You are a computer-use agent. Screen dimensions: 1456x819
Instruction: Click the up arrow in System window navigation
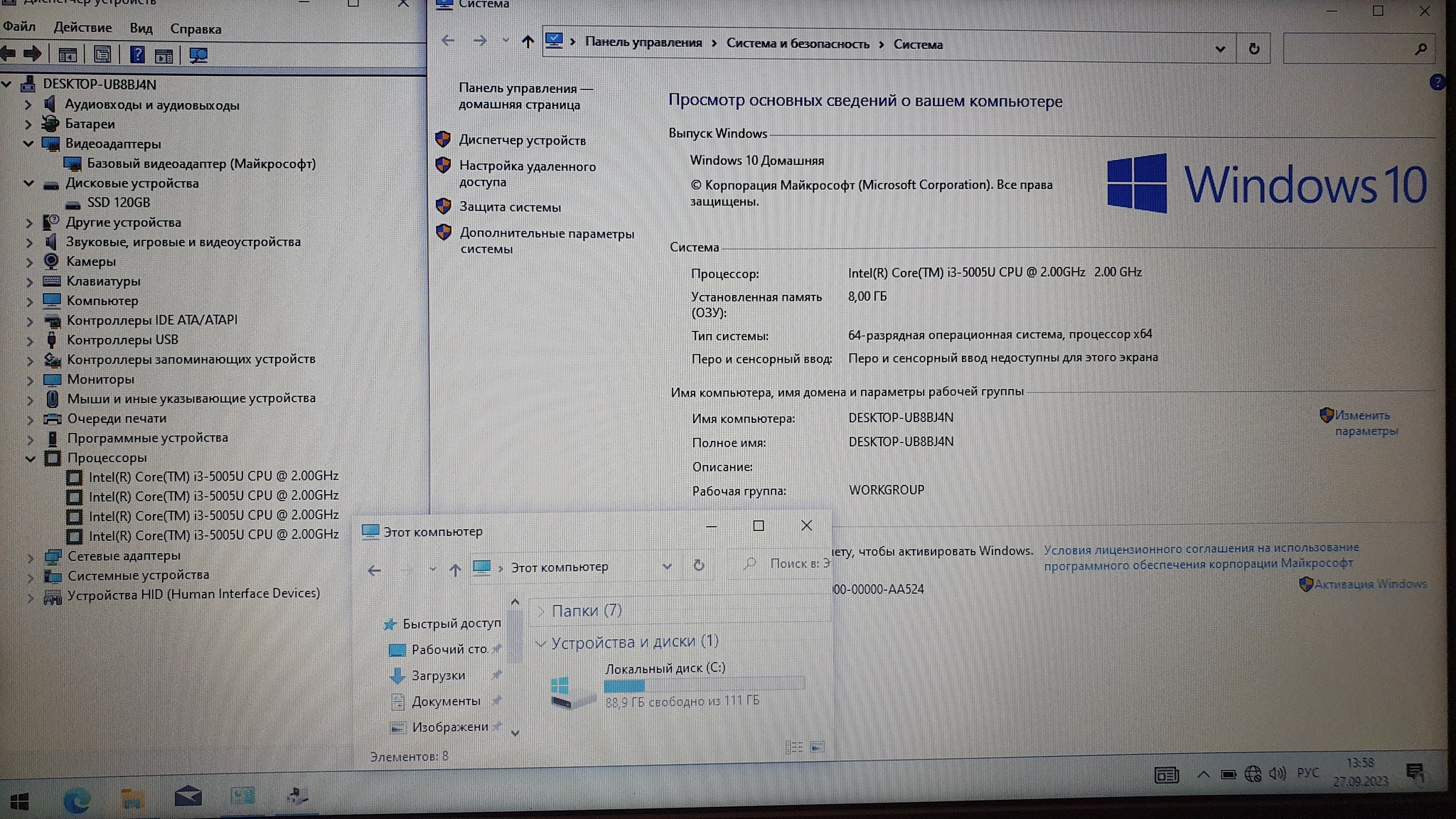528,42
